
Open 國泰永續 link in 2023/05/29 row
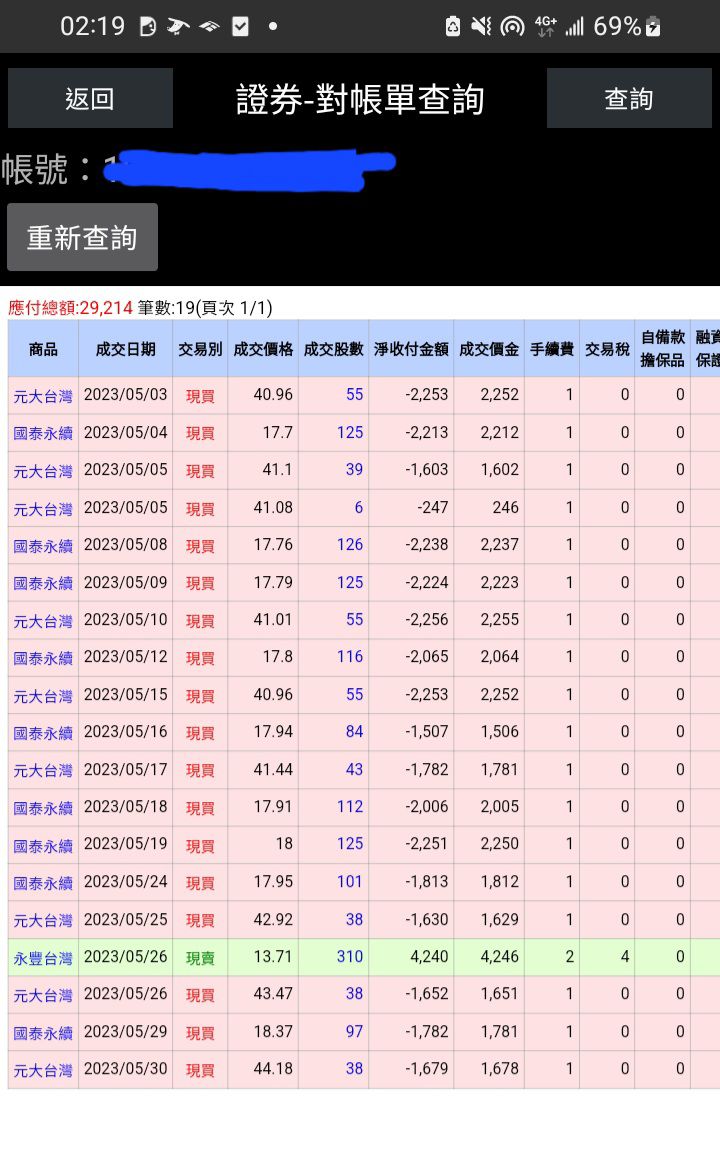tap(43, 1033)
